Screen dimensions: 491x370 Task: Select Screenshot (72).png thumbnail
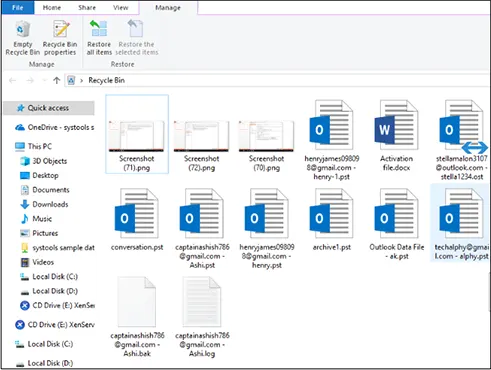pyautogui.click(x=201, y=137)
